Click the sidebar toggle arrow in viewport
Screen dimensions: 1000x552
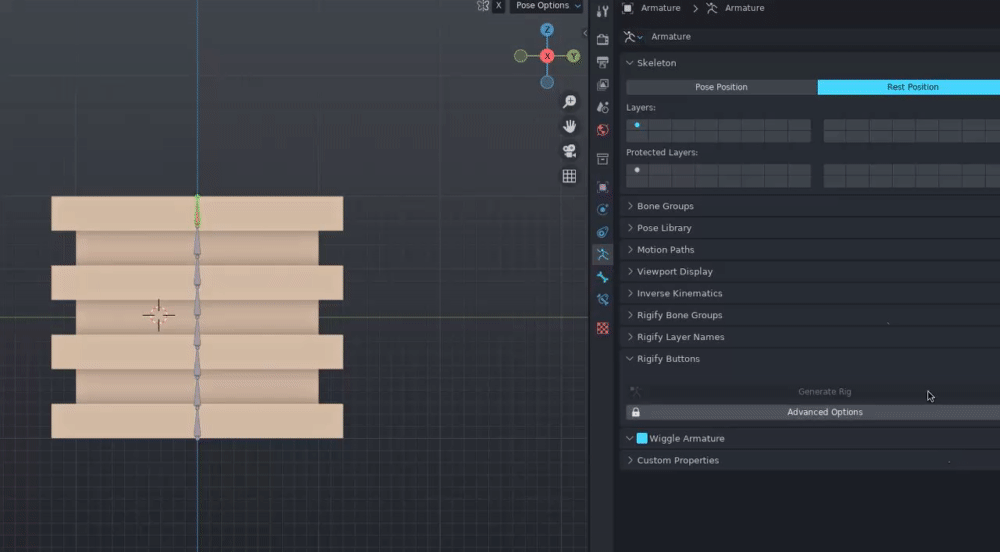click(585, 33)
